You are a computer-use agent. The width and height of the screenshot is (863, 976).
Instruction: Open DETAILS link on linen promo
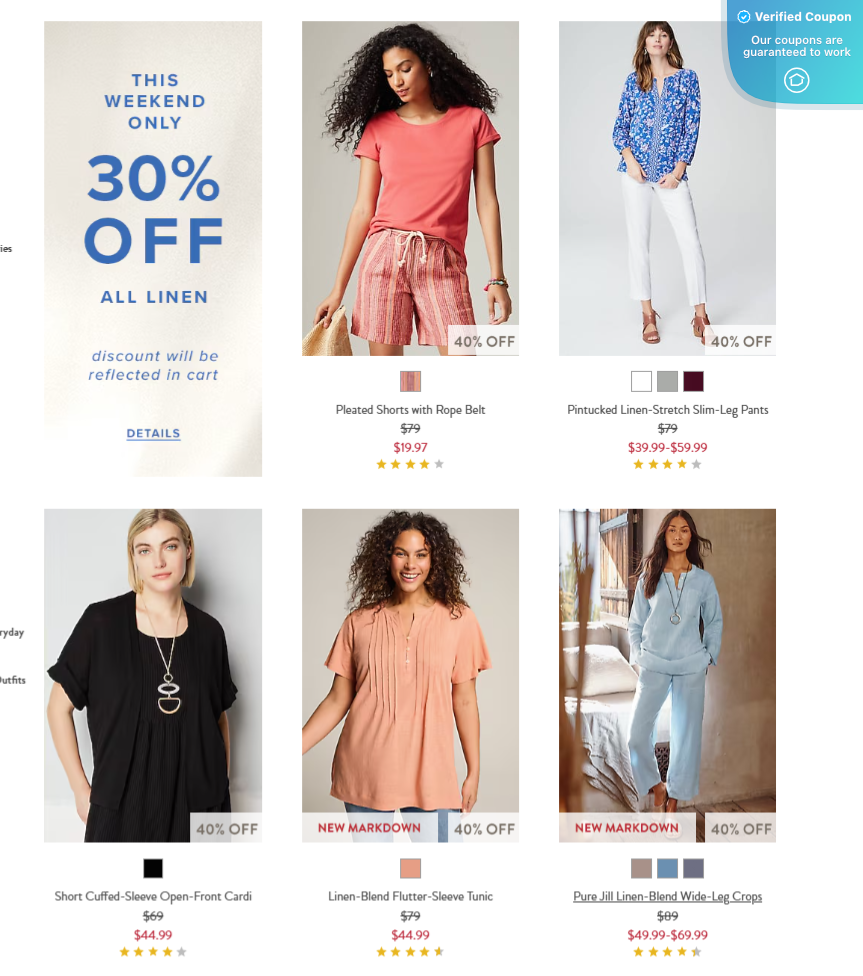[153, 433]
